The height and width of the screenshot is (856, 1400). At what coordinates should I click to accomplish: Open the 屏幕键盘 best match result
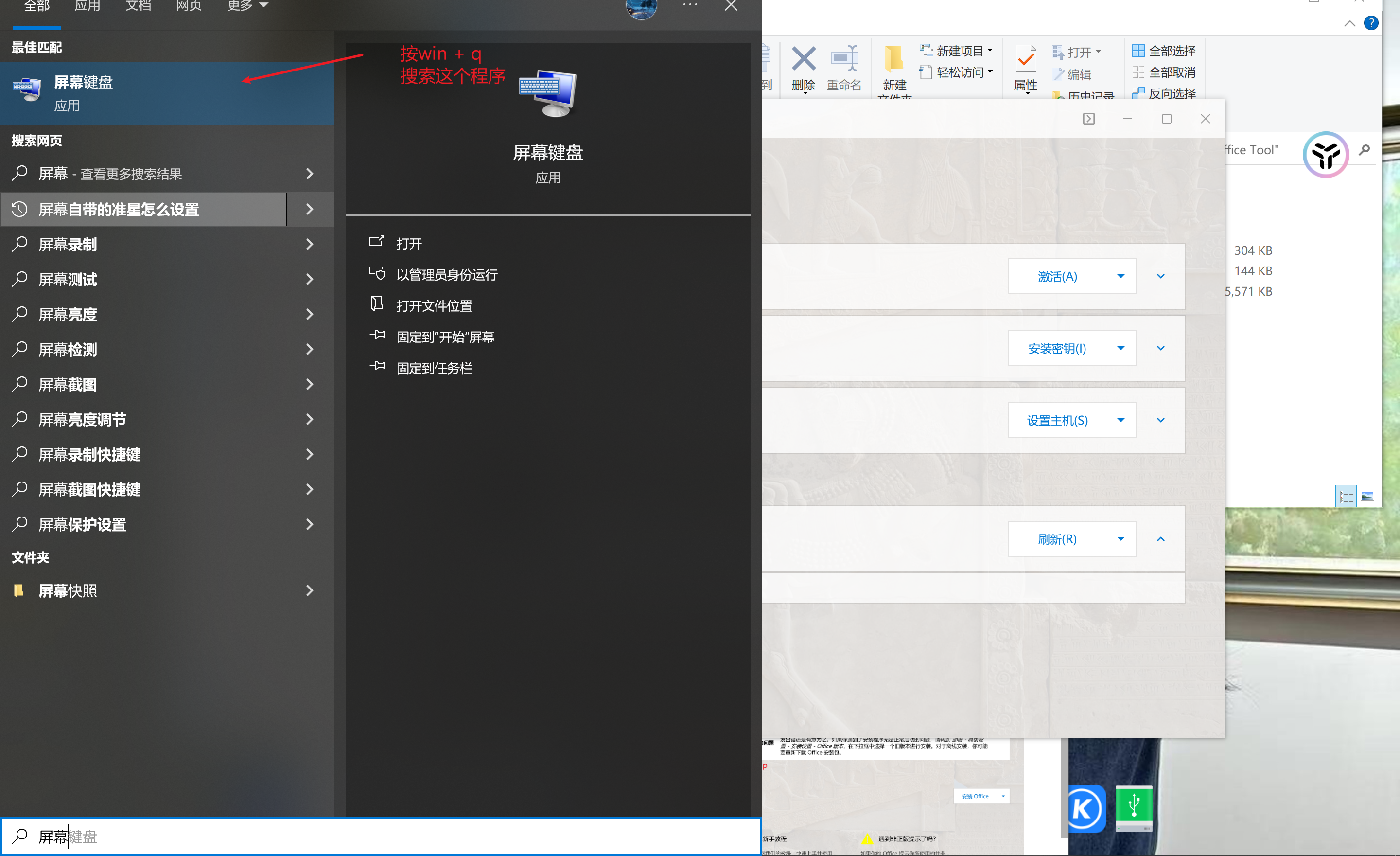(x=167, y=93)
